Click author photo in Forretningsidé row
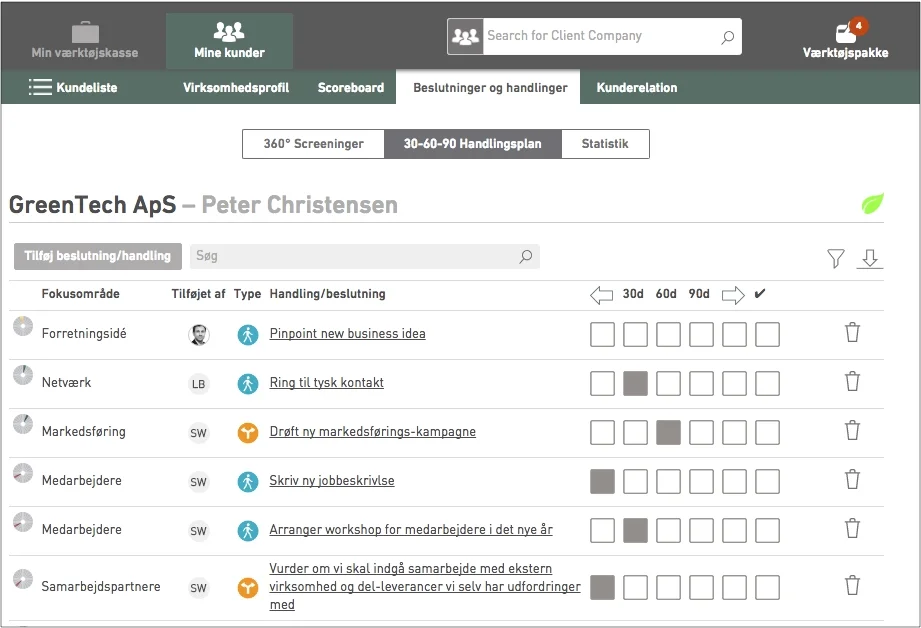Viewport: 921px width, 628px height. point(199,334)
